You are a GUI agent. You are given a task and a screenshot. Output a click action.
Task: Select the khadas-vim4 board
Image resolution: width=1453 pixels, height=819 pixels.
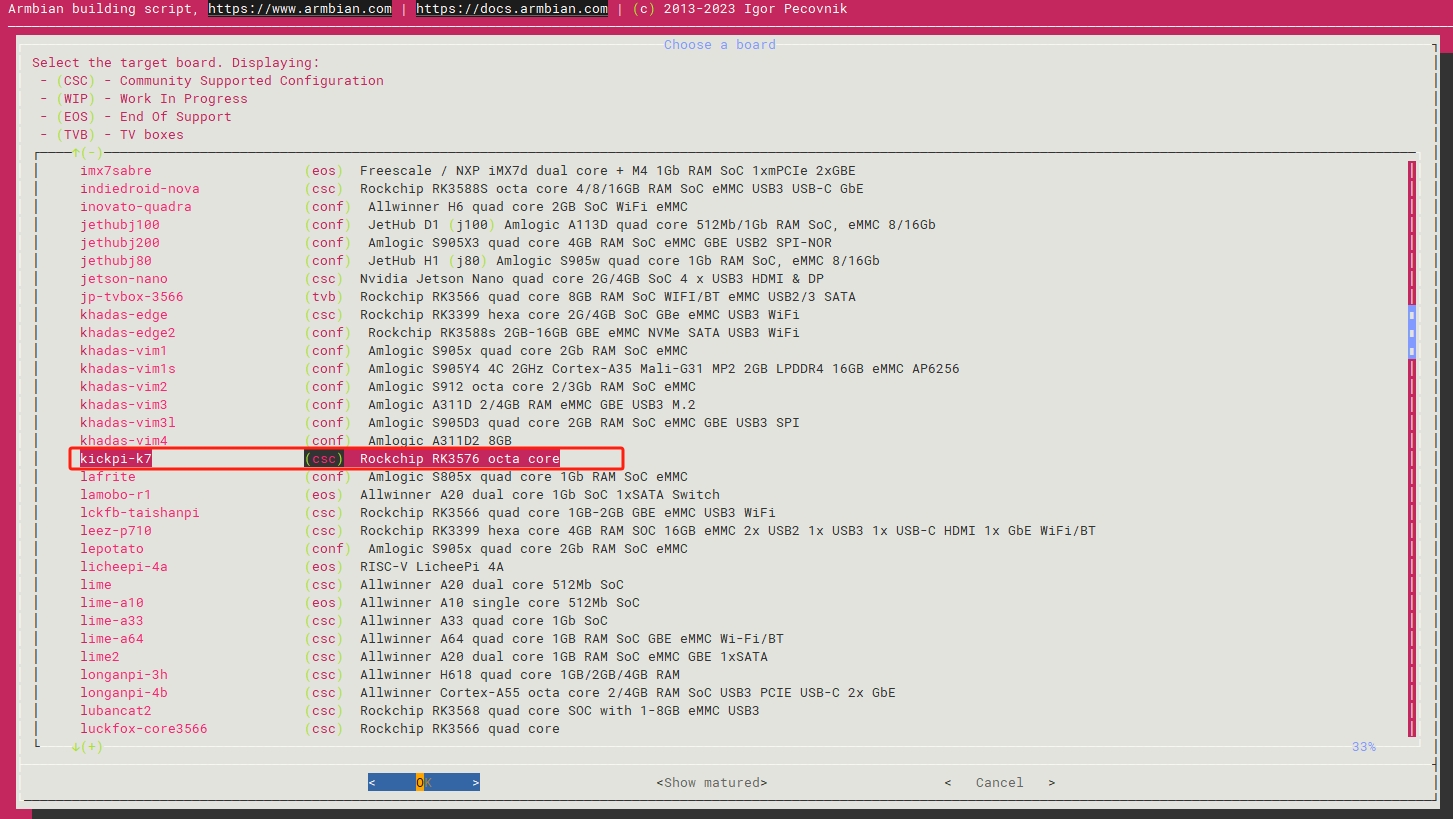click(x=124, y=441)
